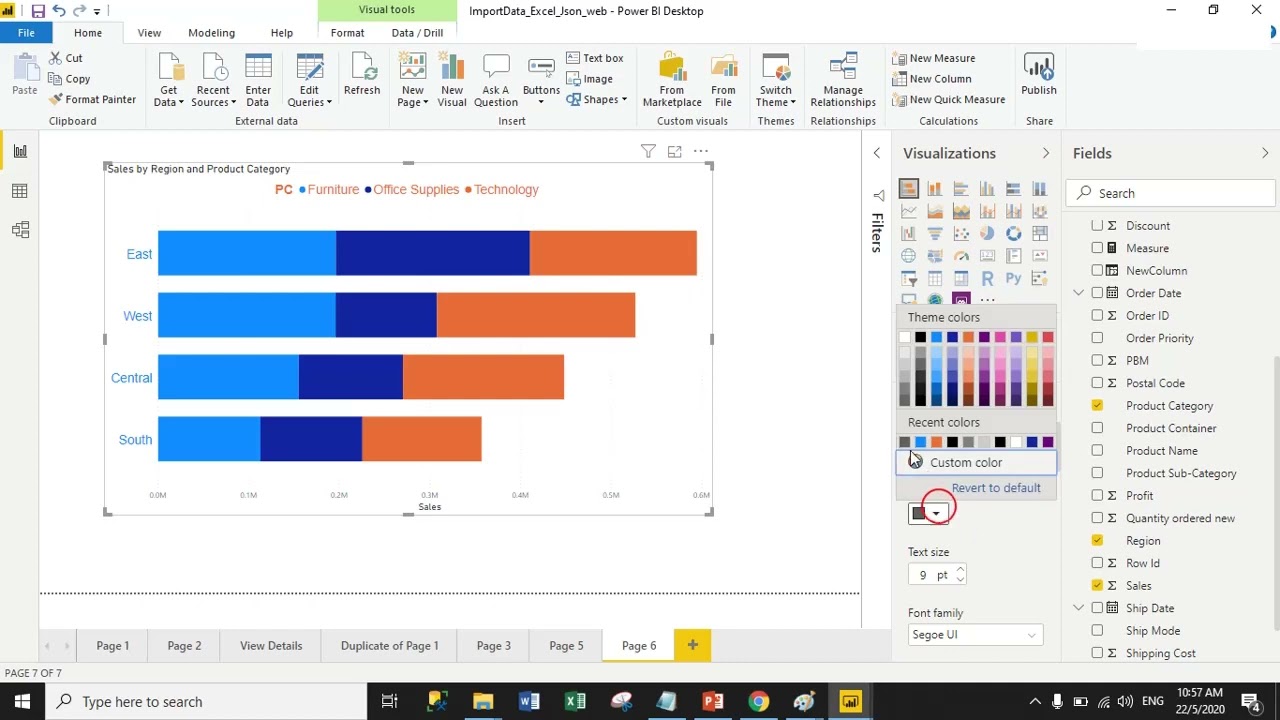Choose the treemap visualization
This screenshot has width=1280, height=720.
point(1040,234)
